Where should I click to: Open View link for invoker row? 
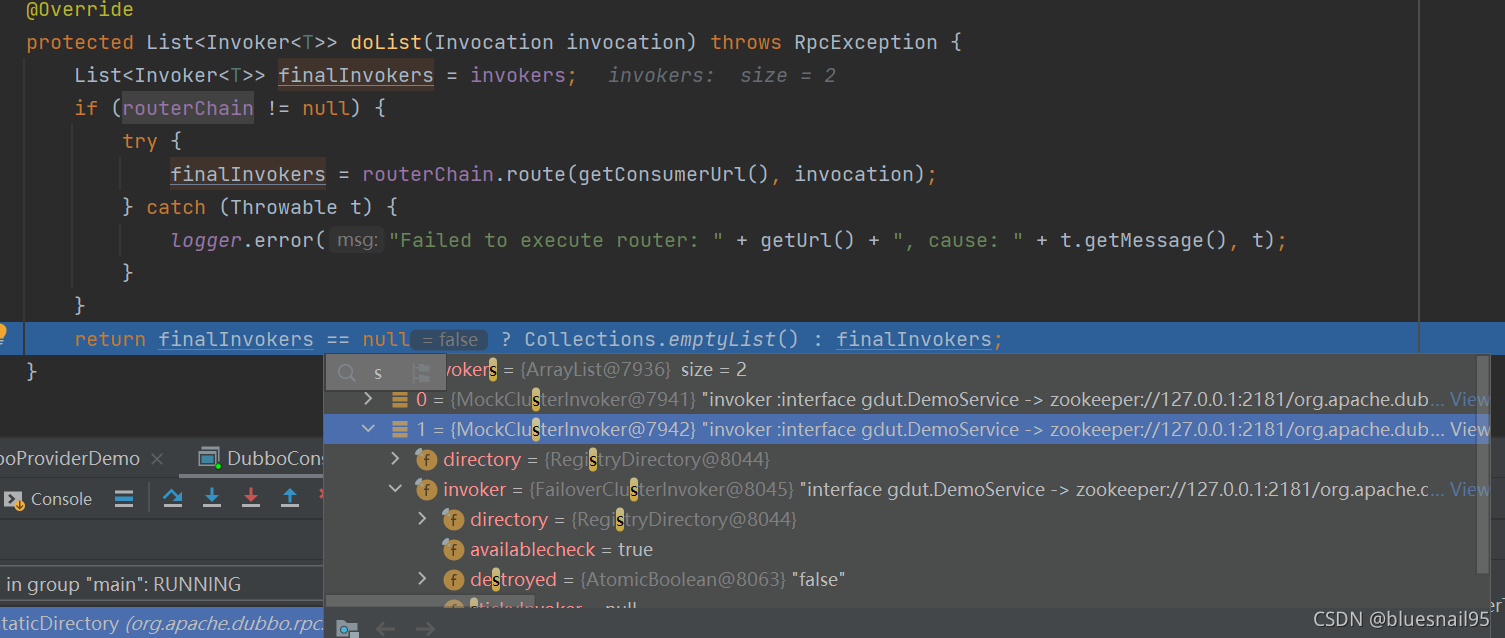click(x=1469, y=490)
